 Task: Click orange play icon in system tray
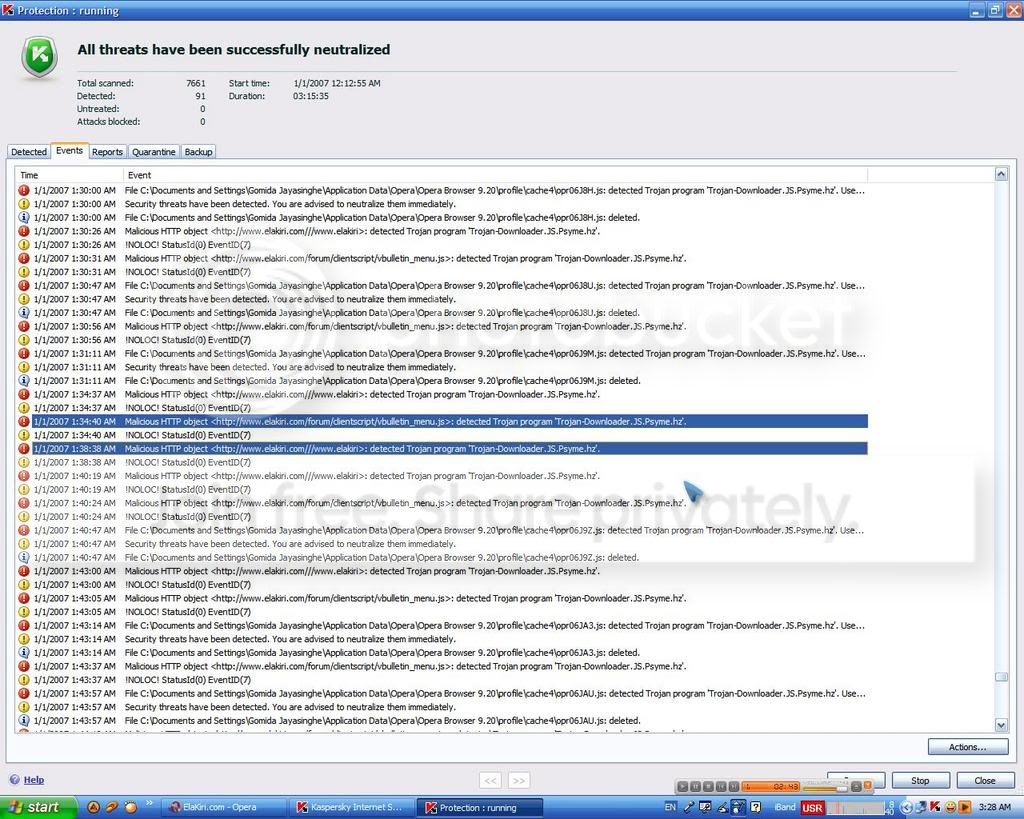click(x=965, y=807)
